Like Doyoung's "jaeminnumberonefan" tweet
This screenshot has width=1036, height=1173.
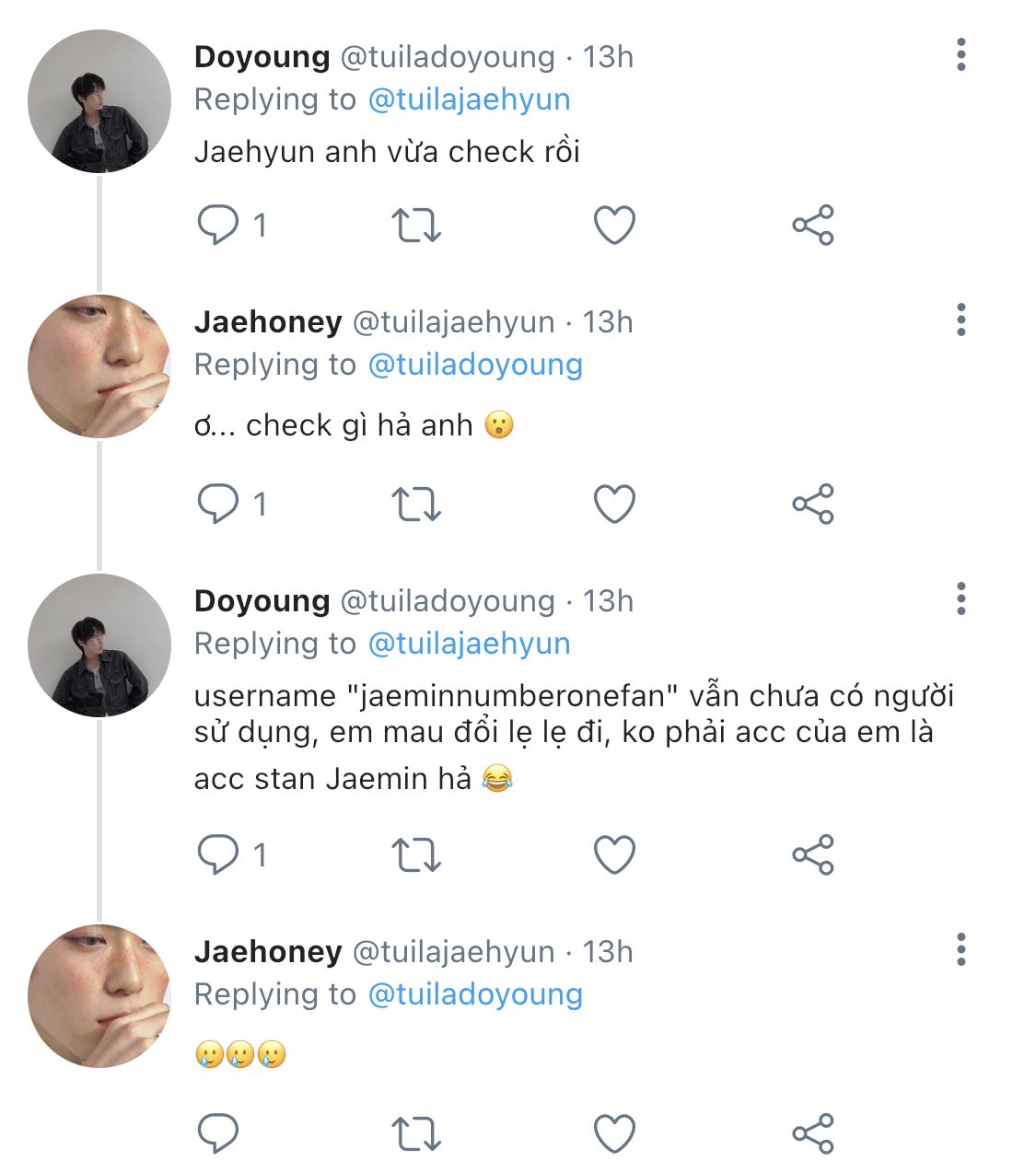[x=614, y=854]
